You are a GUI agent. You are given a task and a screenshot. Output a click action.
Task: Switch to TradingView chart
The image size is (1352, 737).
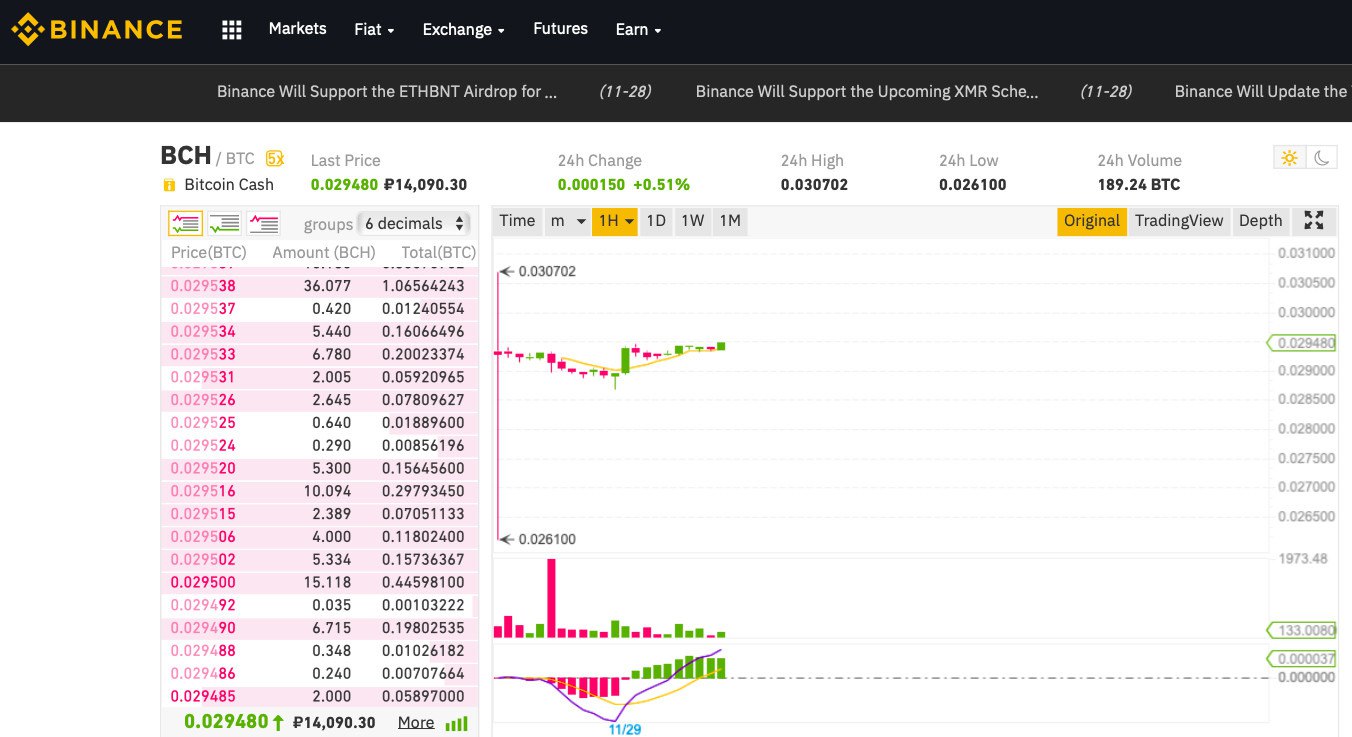coord(1179,221)
